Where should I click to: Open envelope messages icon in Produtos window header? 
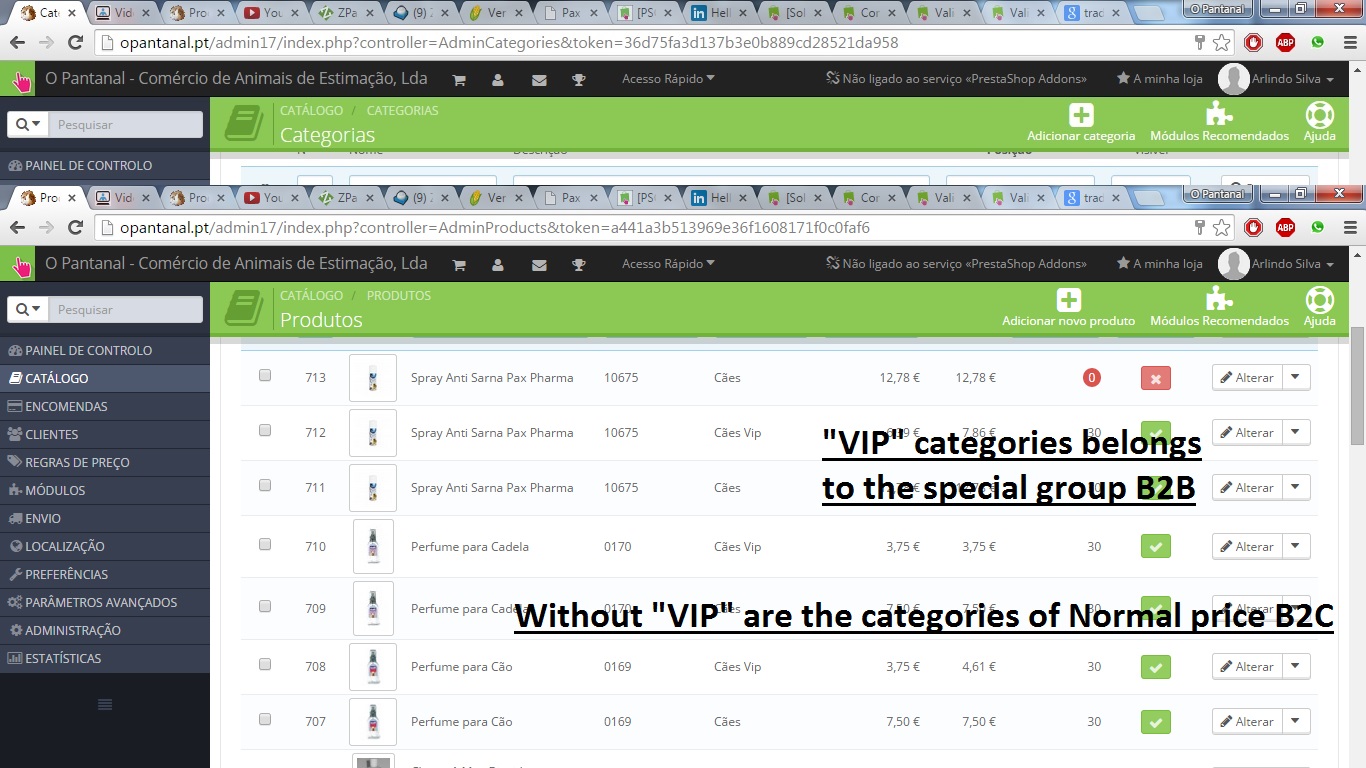tap(539, 265)
